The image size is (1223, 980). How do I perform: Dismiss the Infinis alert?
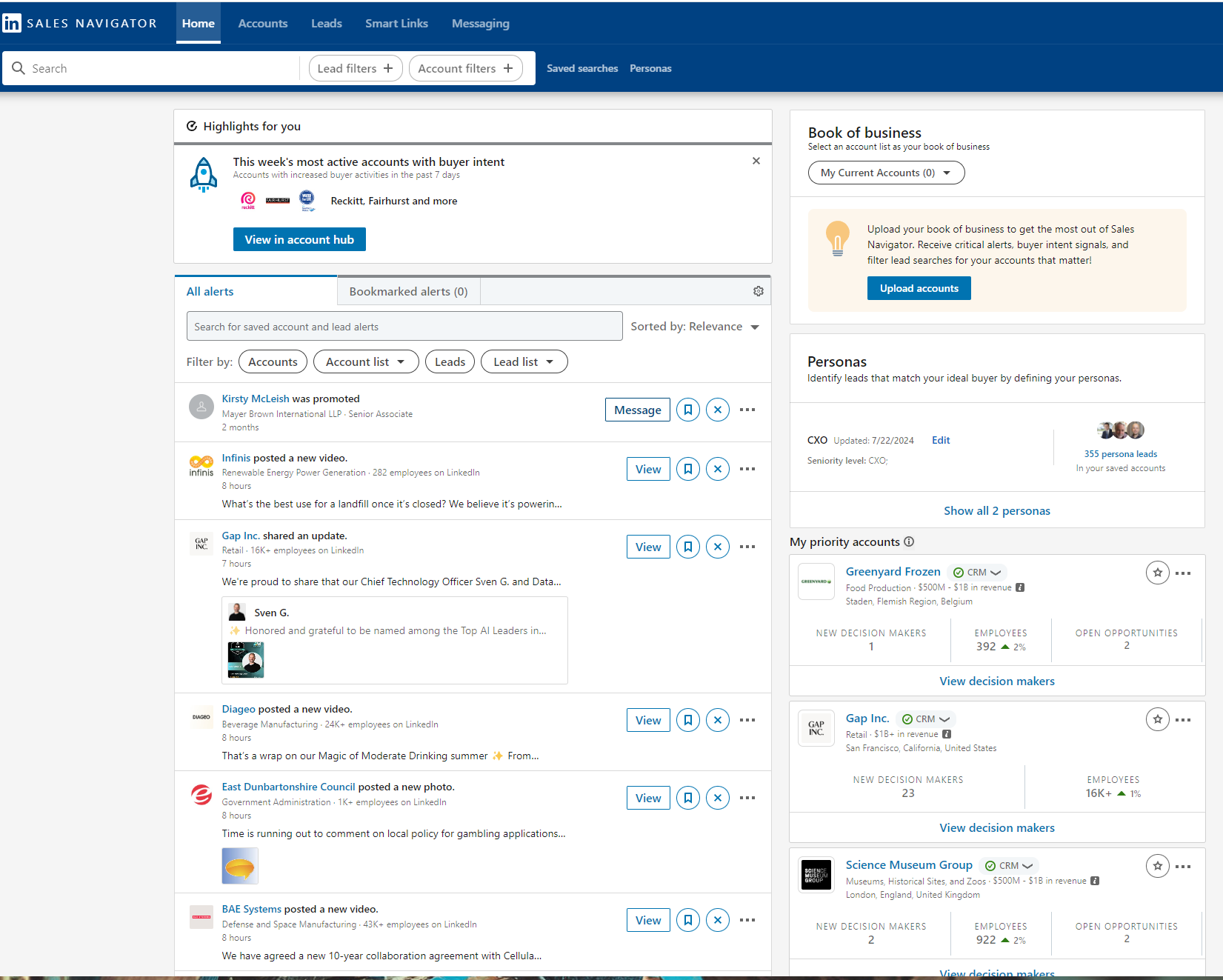tap(718, 469)
